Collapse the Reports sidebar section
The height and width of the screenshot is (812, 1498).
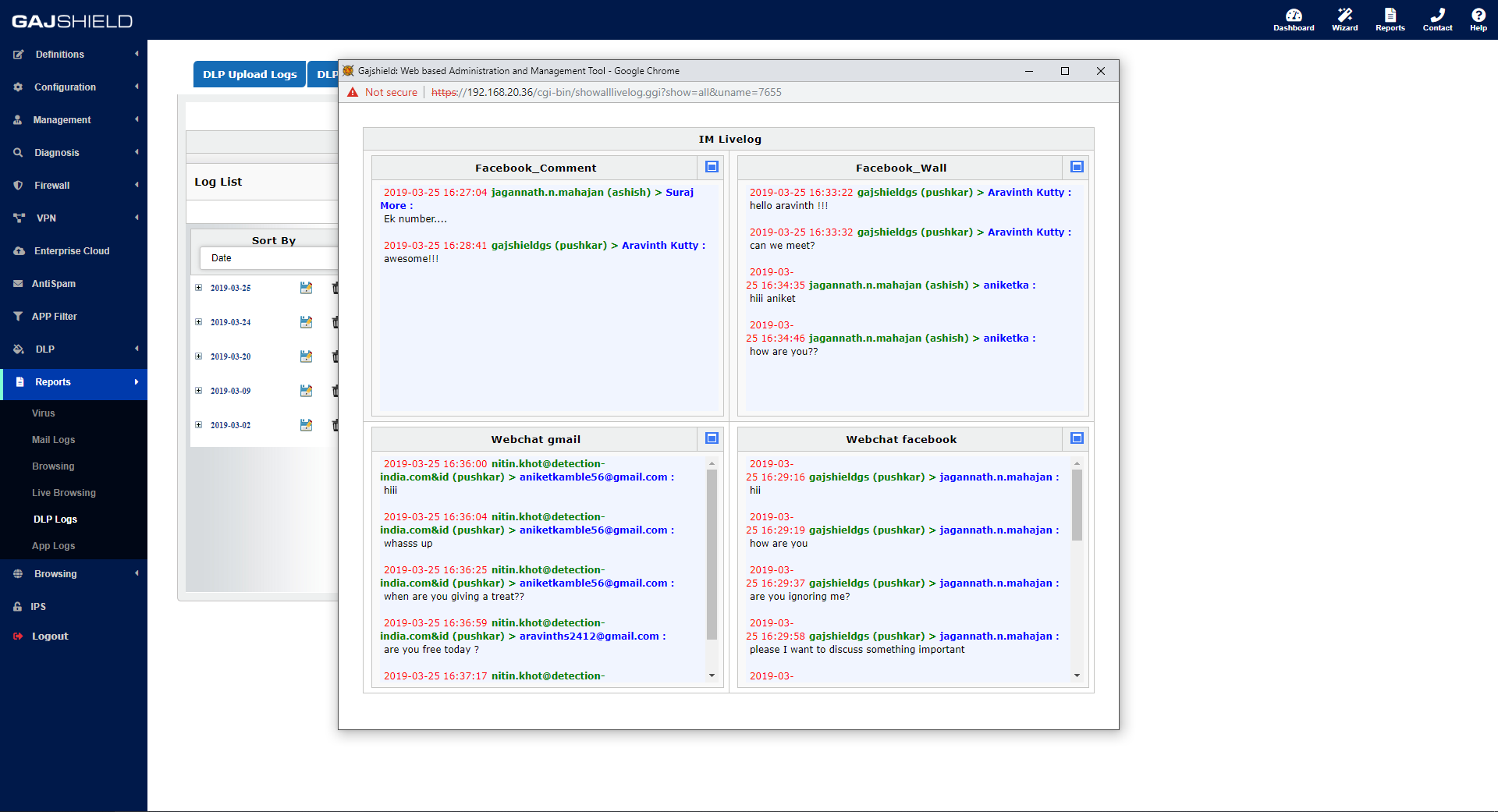pos(73,382)
